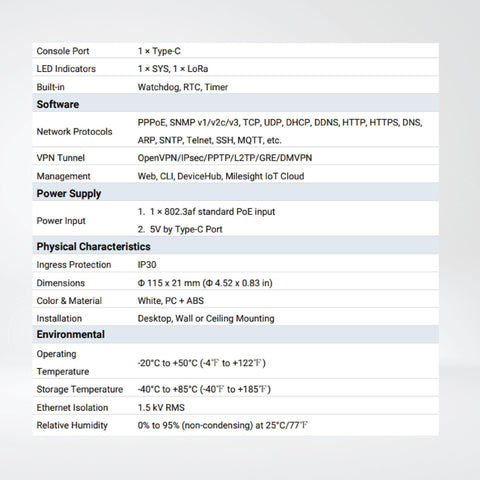
Task: Select '0% to 95% (non-condensing)' humidity value
Action: click(x=222, y=425)
